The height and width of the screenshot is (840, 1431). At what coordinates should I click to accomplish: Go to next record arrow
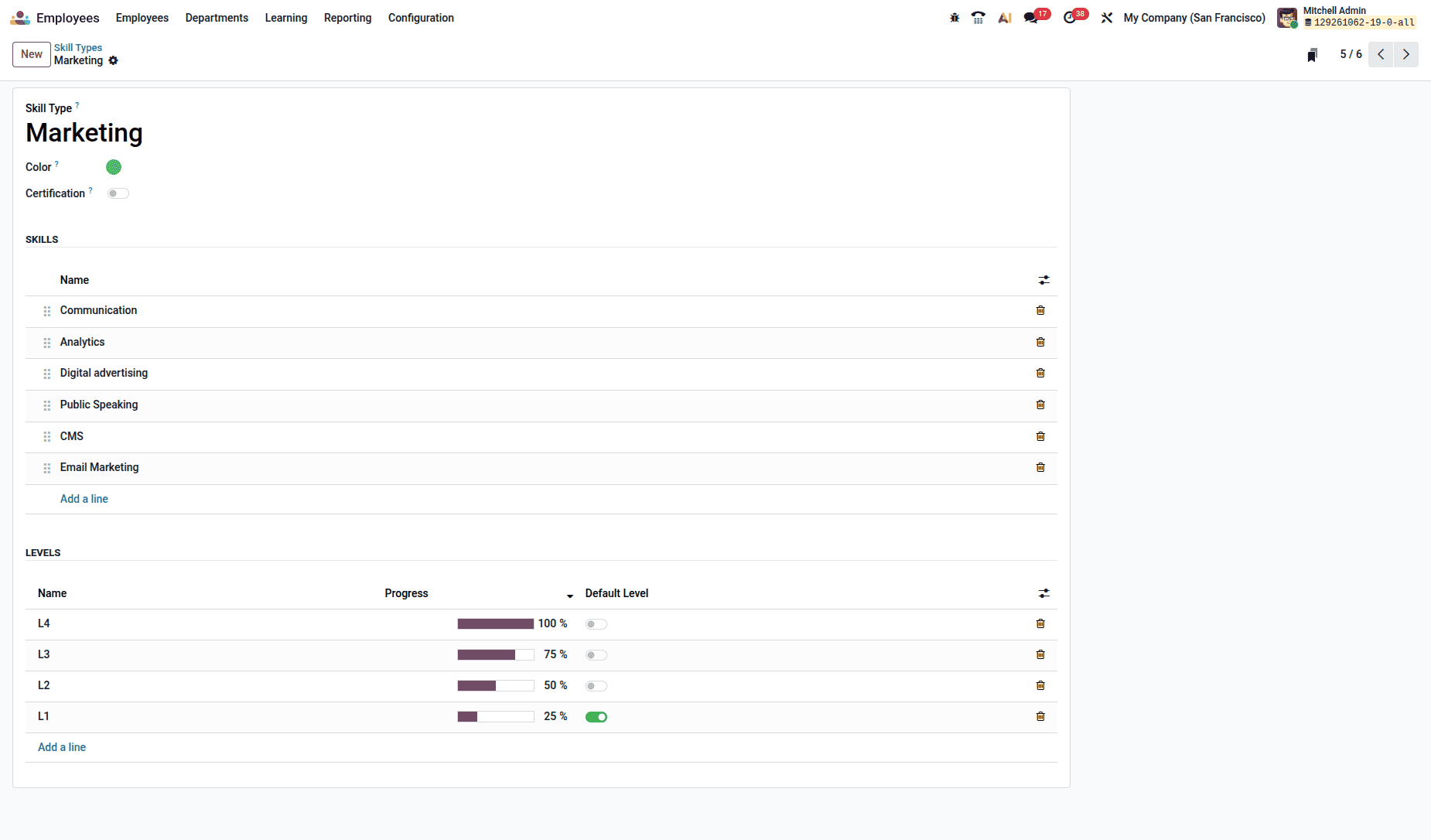point(1406,54)
